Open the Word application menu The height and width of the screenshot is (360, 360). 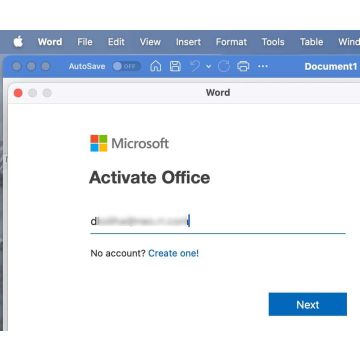(x=50, y=42)
